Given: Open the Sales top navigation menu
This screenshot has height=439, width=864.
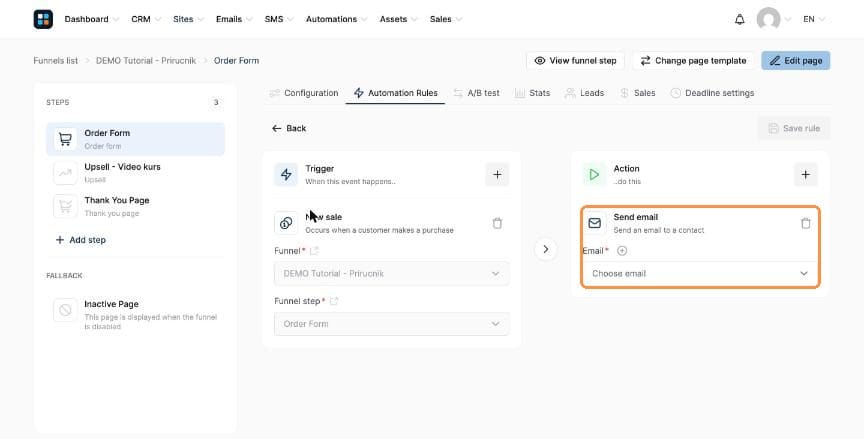Looking at the screenshot, I should coord(446,19).
